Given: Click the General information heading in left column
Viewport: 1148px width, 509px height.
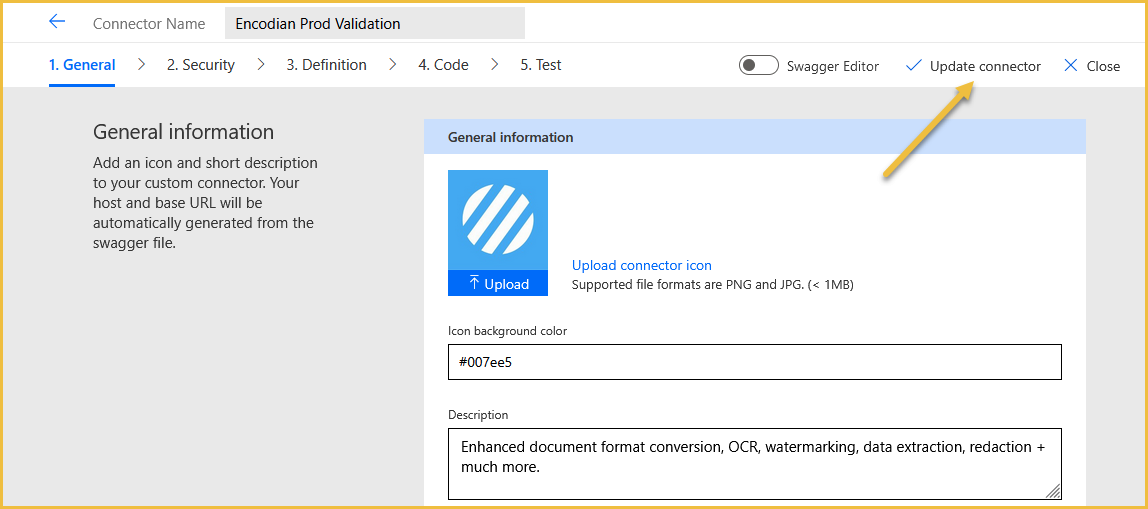Looking at the screenshot, I should pos(184,132).
